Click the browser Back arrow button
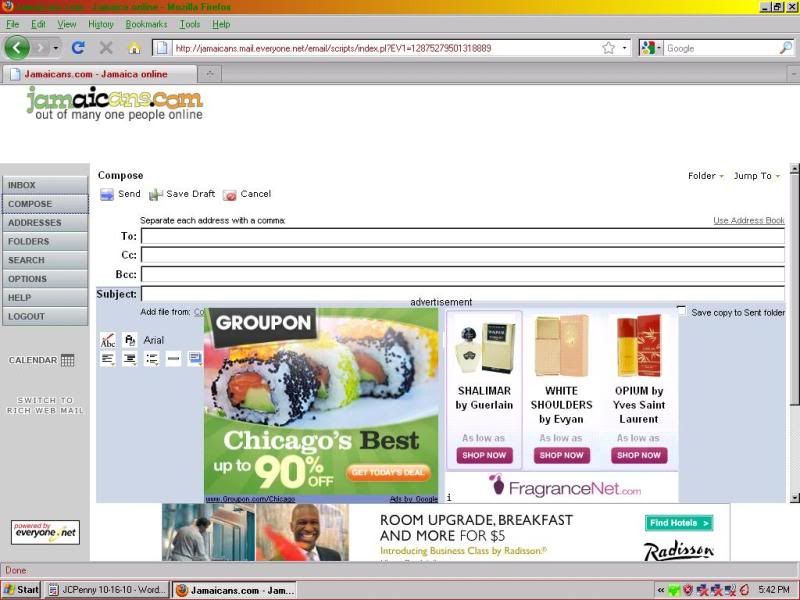 (x=17, y=48)
